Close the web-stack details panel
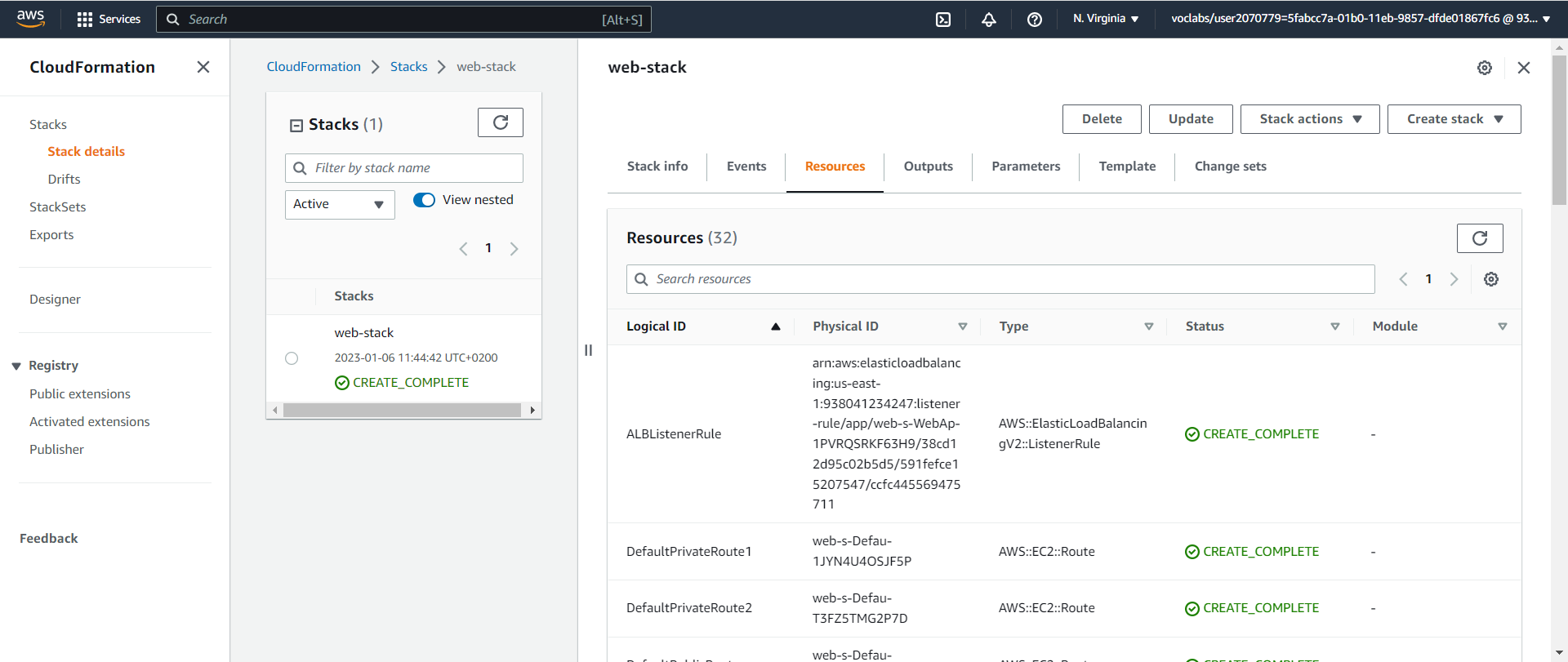This screenshot has height=662, width=1568. (1524, 68)
